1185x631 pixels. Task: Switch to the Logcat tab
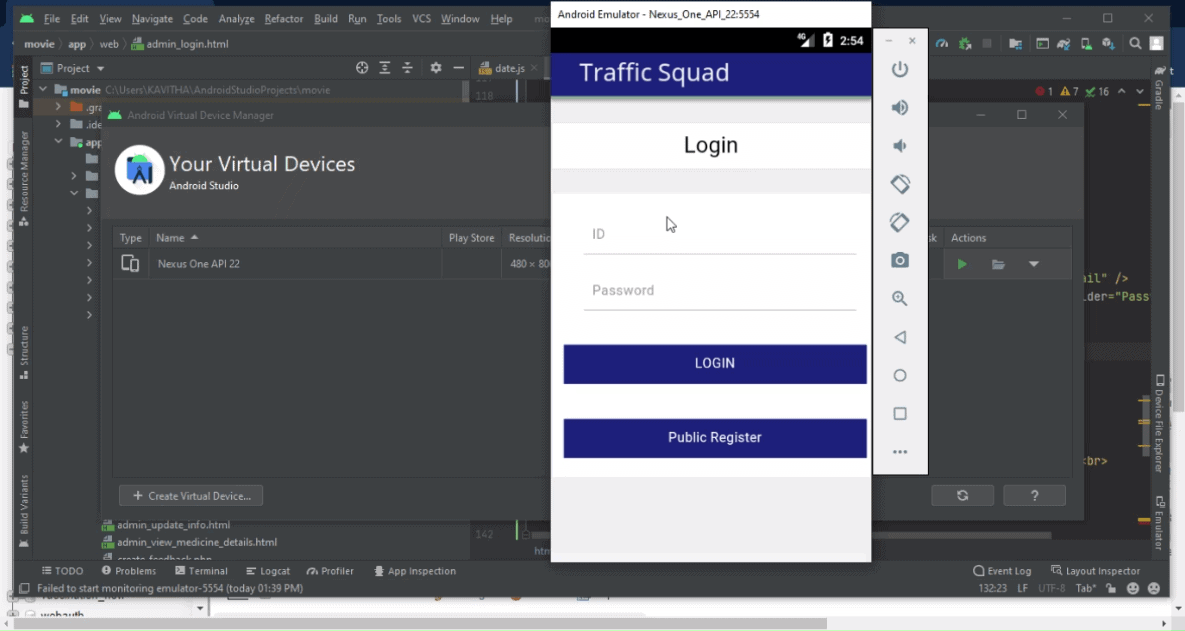(x=268, y=571)
